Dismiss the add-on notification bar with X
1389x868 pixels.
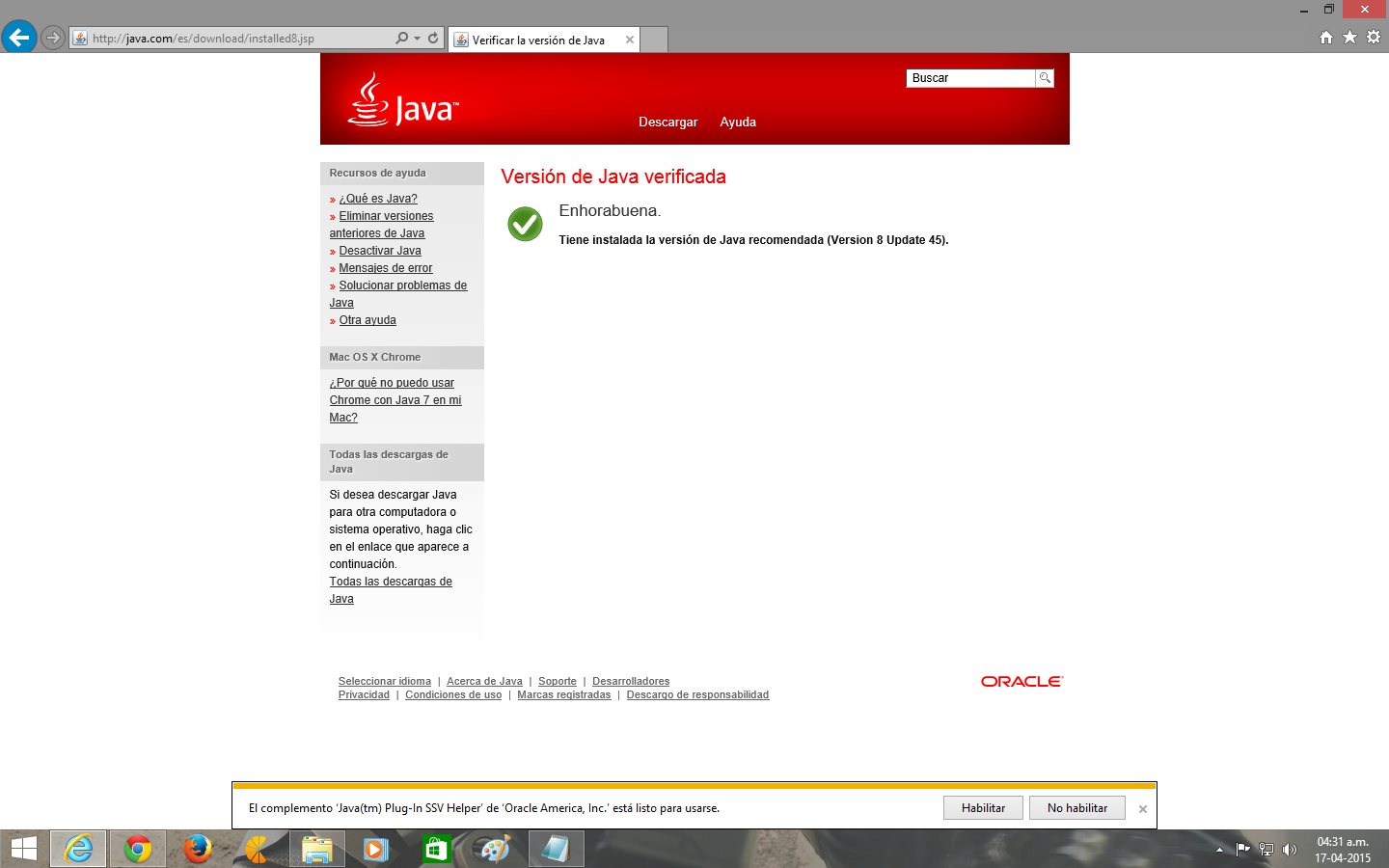1143,809
